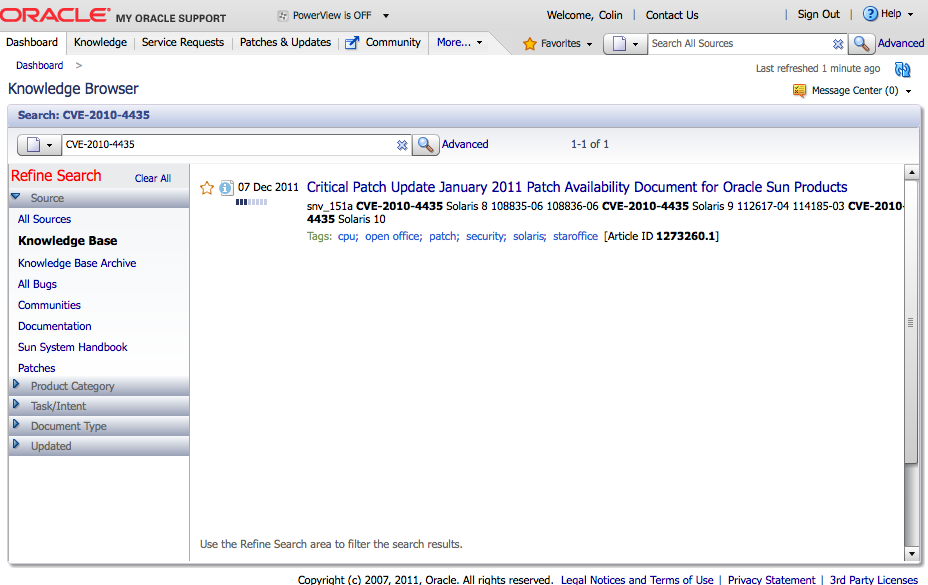Click Clear All in Refine Search
Image resolution: width=928 pixels, height=585 pixels.
point(153,178)
